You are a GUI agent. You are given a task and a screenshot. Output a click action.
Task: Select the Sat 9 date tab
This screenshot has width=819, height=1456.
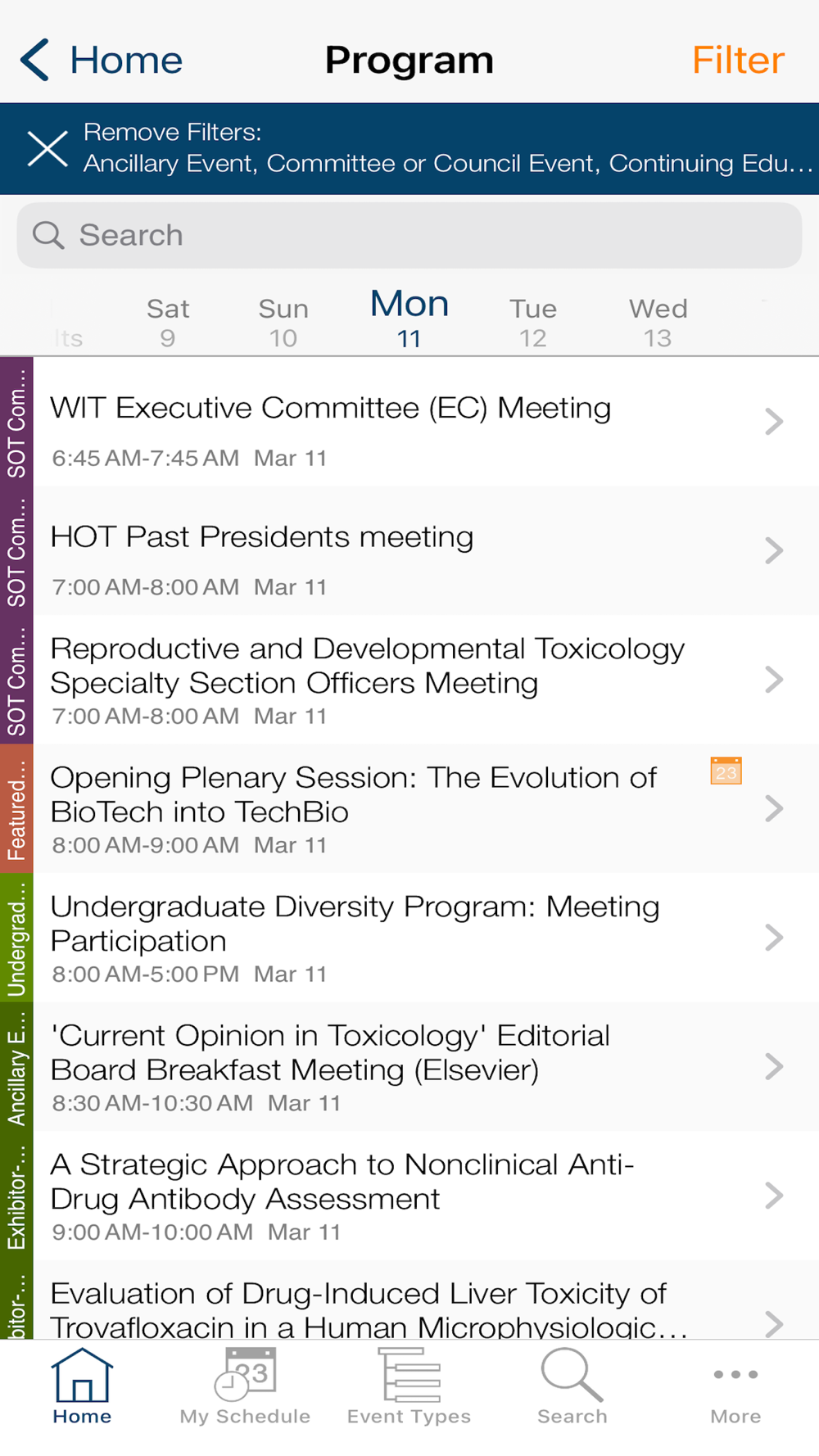[x=168, y=323]
